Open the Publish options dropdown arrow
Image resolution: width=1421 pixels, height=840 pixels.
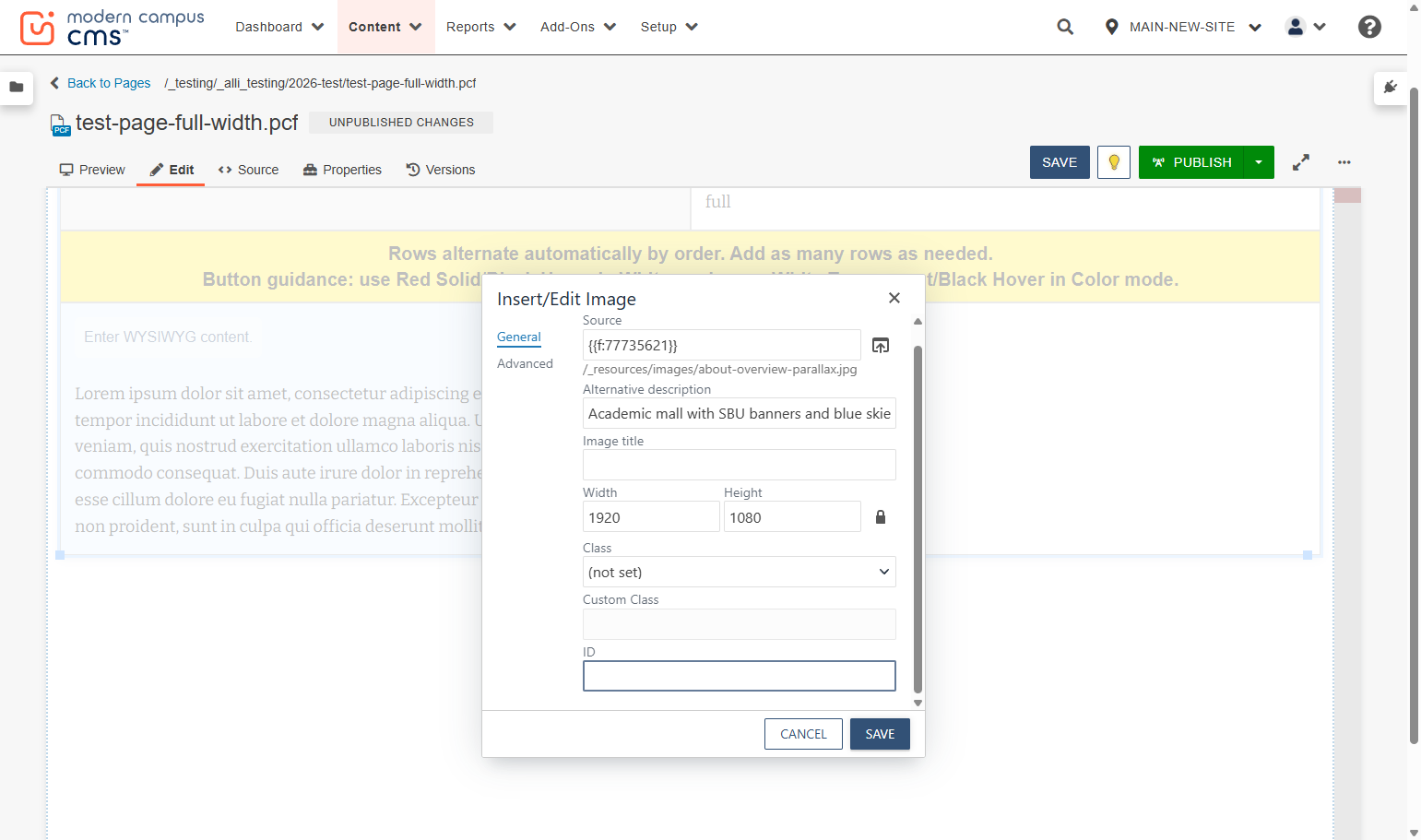pos(1259,162)
